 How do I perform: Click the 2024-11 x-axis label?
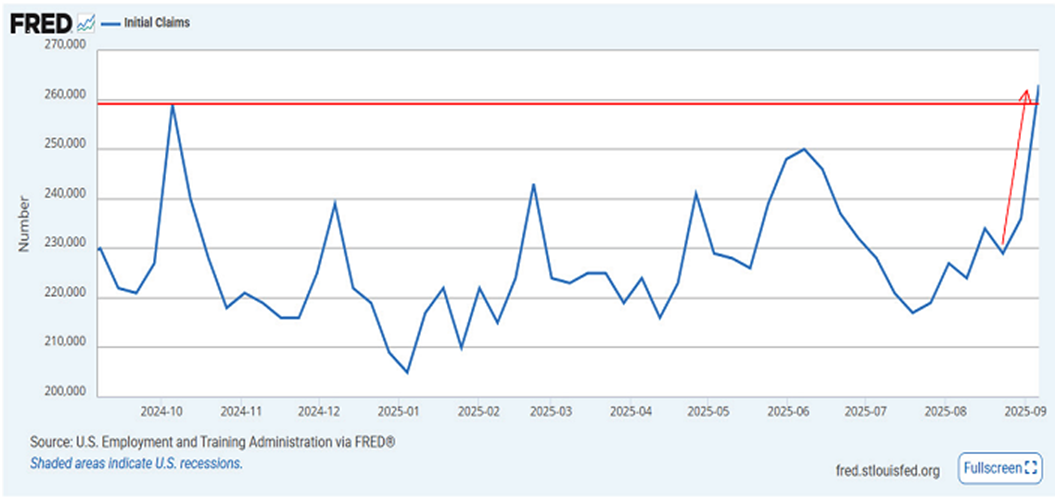pyautogui.click(x=241, y=410)
